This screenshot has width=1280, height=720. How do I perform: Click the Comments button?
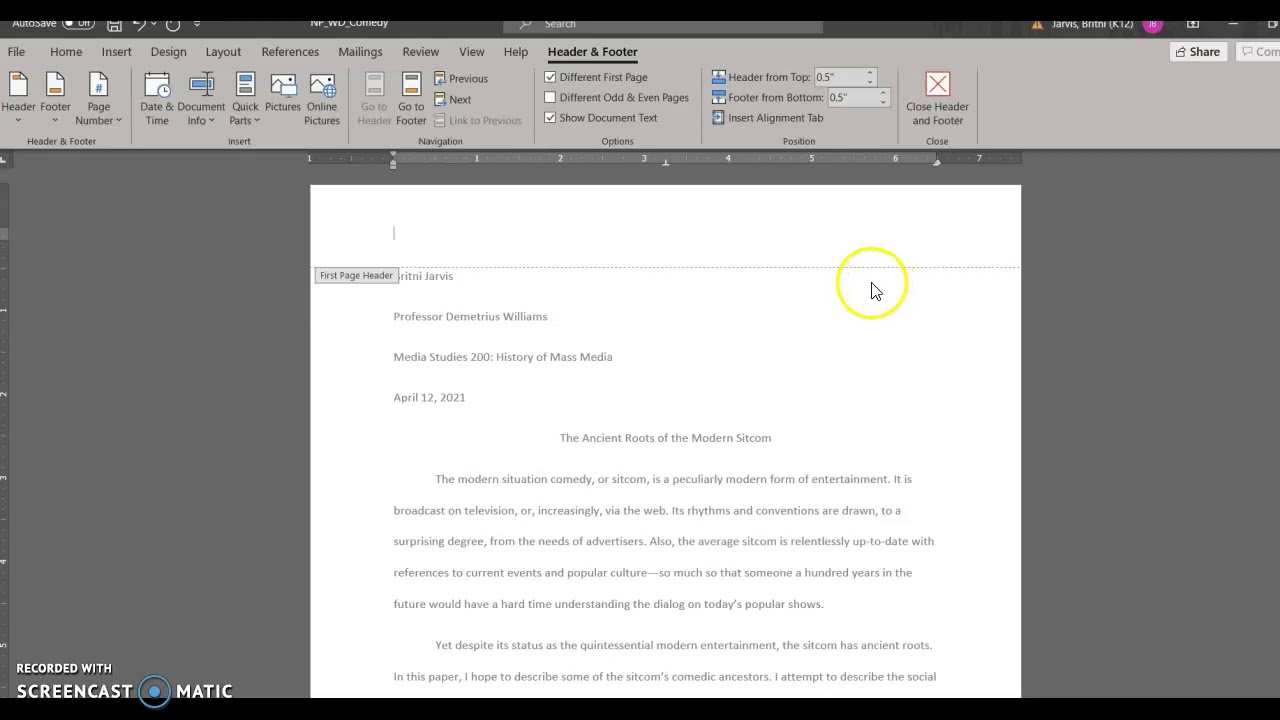(1260, 52)
